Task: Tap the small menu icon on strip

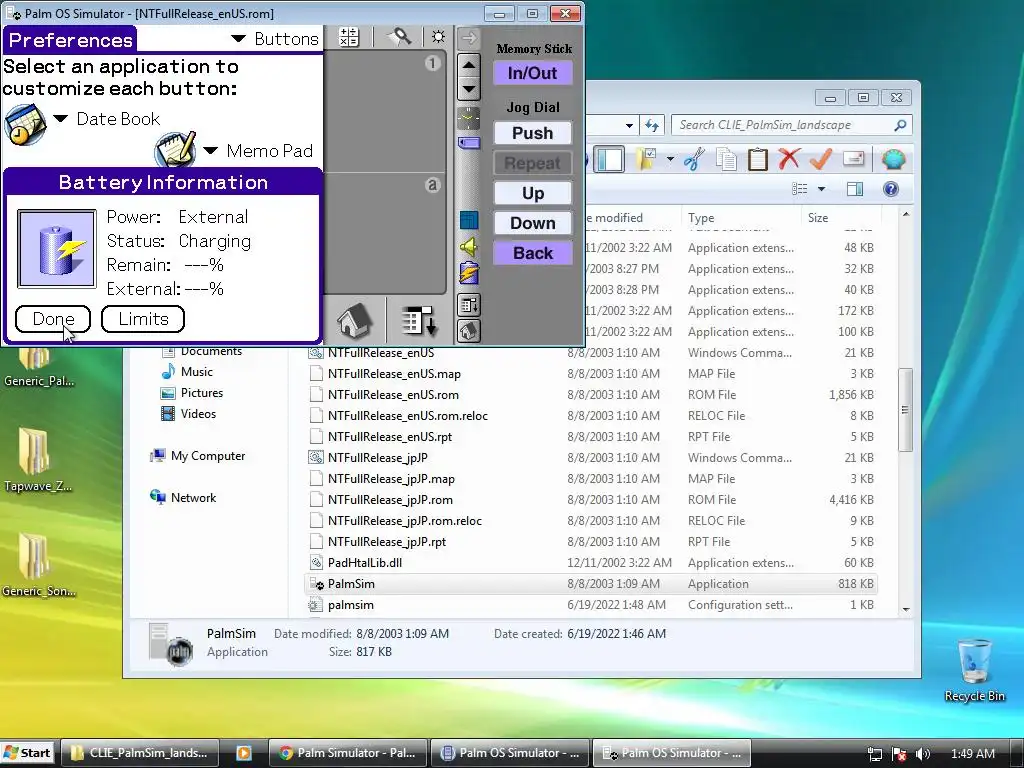Action: coord(469,304)
